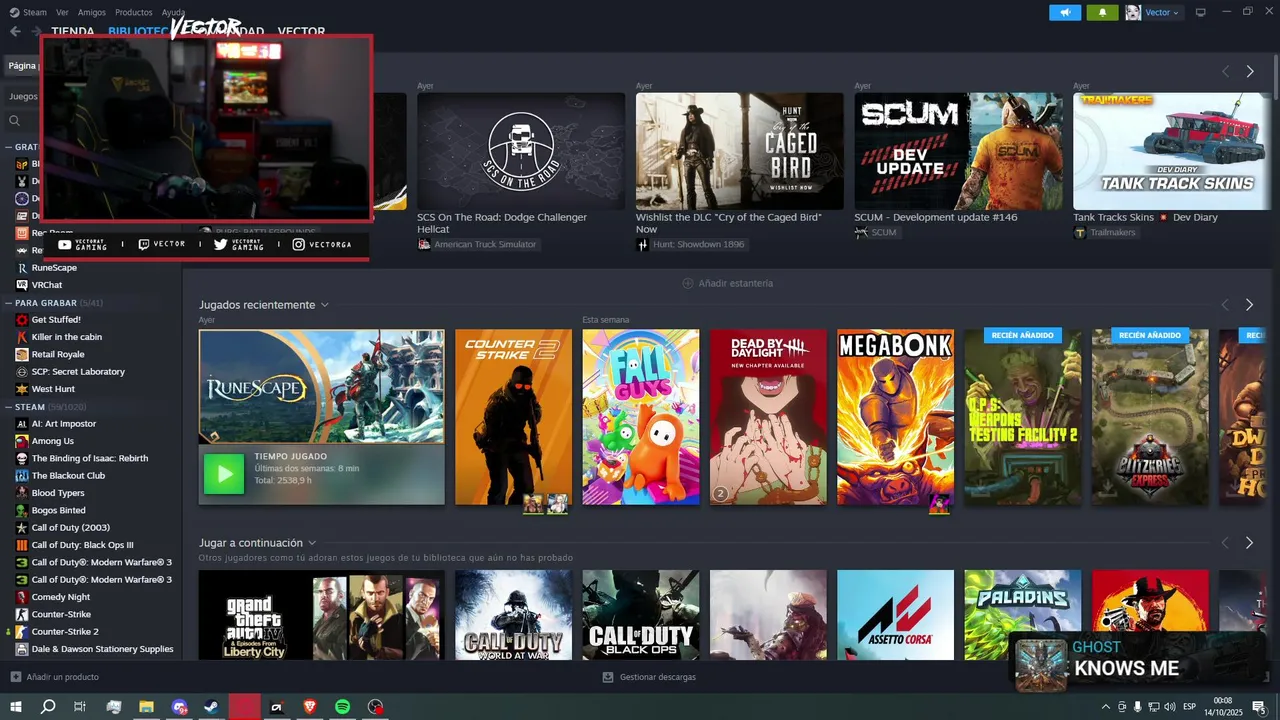Expand the Jugados recientemente shelf dropdown
The image size is (1280, 720).
(x=325, y=305)
